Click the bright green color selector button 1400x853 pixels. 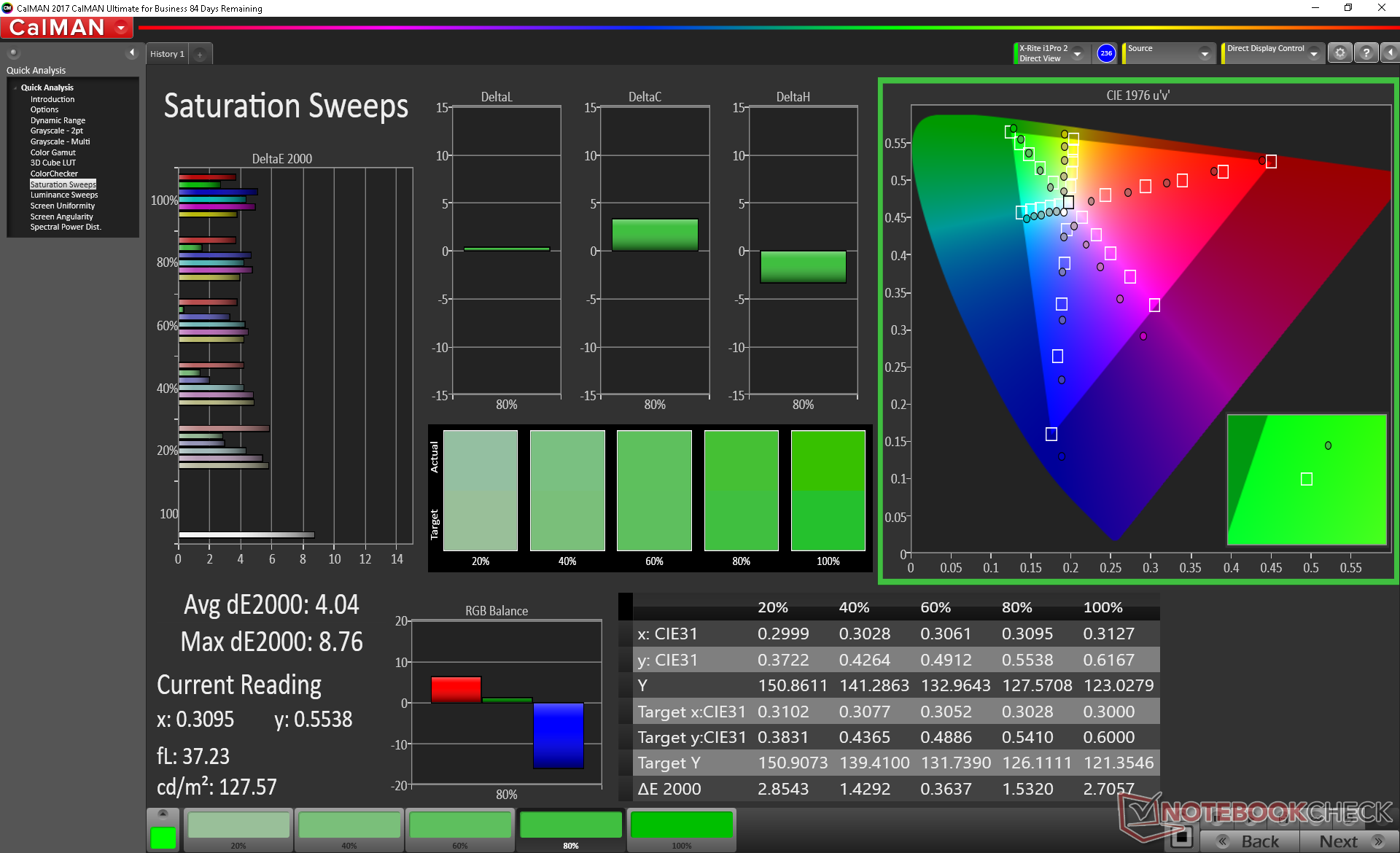[x=163, y=838]
